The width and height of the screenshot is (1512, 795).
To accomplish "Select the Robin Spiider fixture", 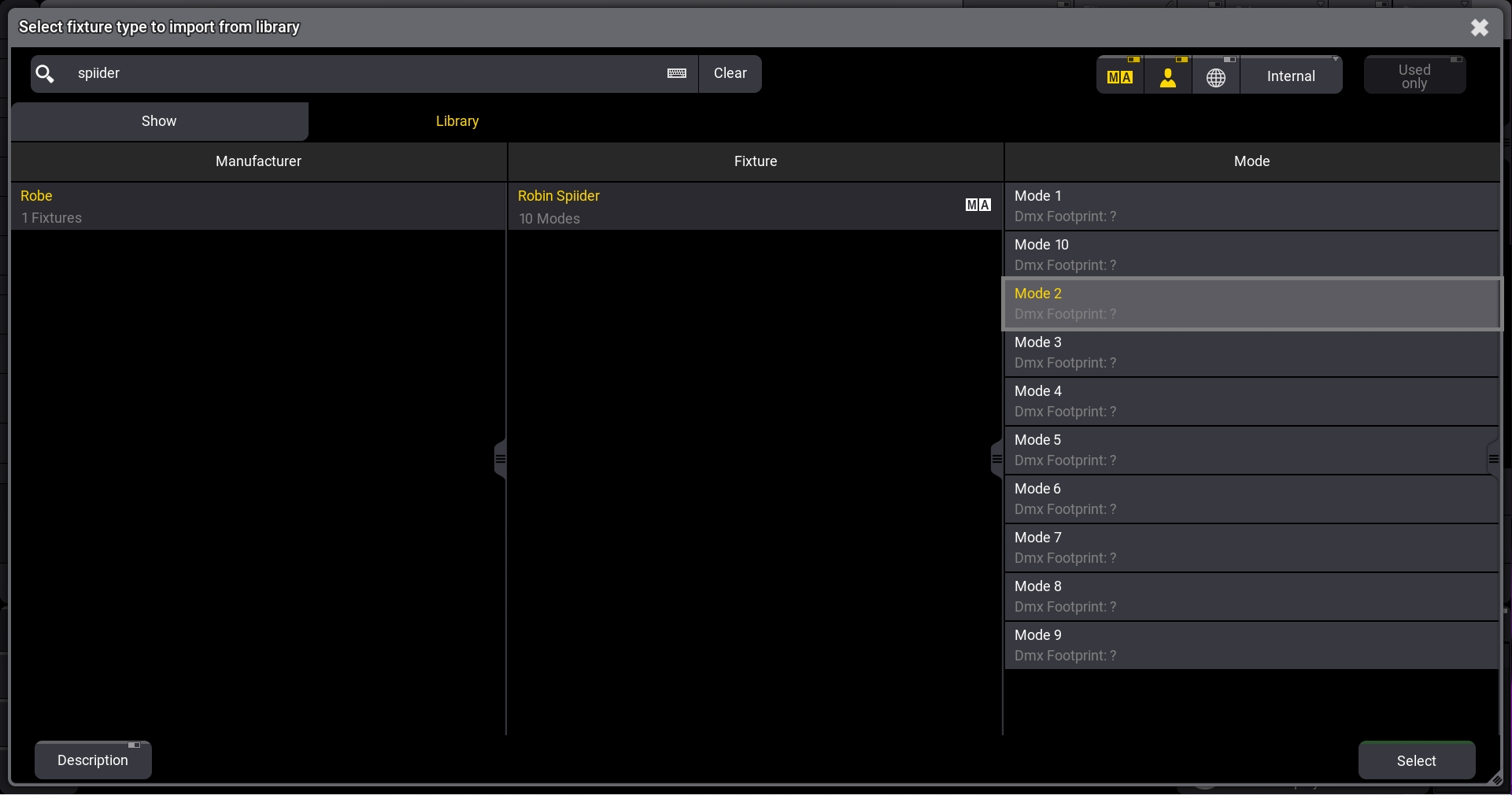I will point(732,206).
